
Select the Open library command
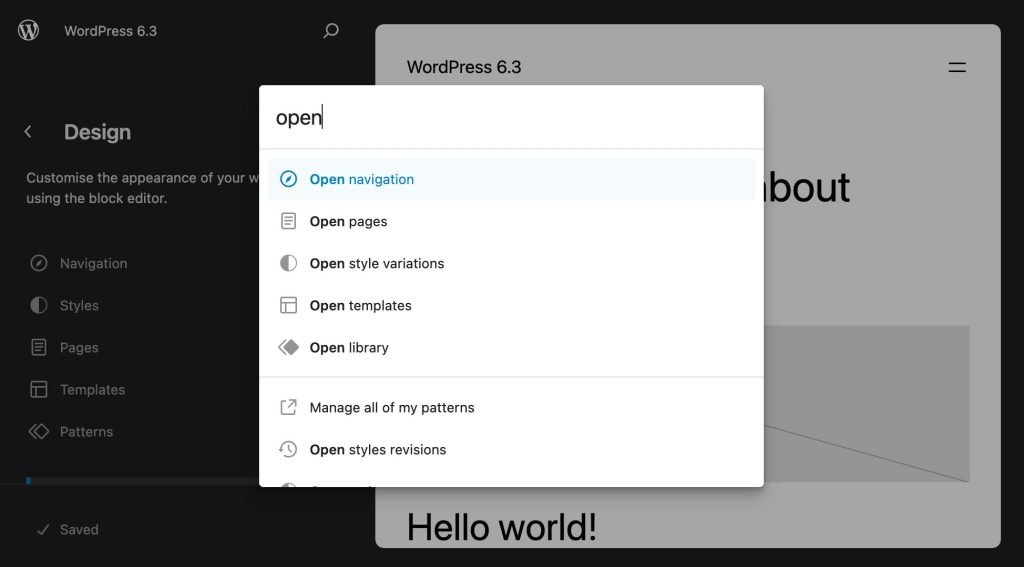click(x=511, y=348)
